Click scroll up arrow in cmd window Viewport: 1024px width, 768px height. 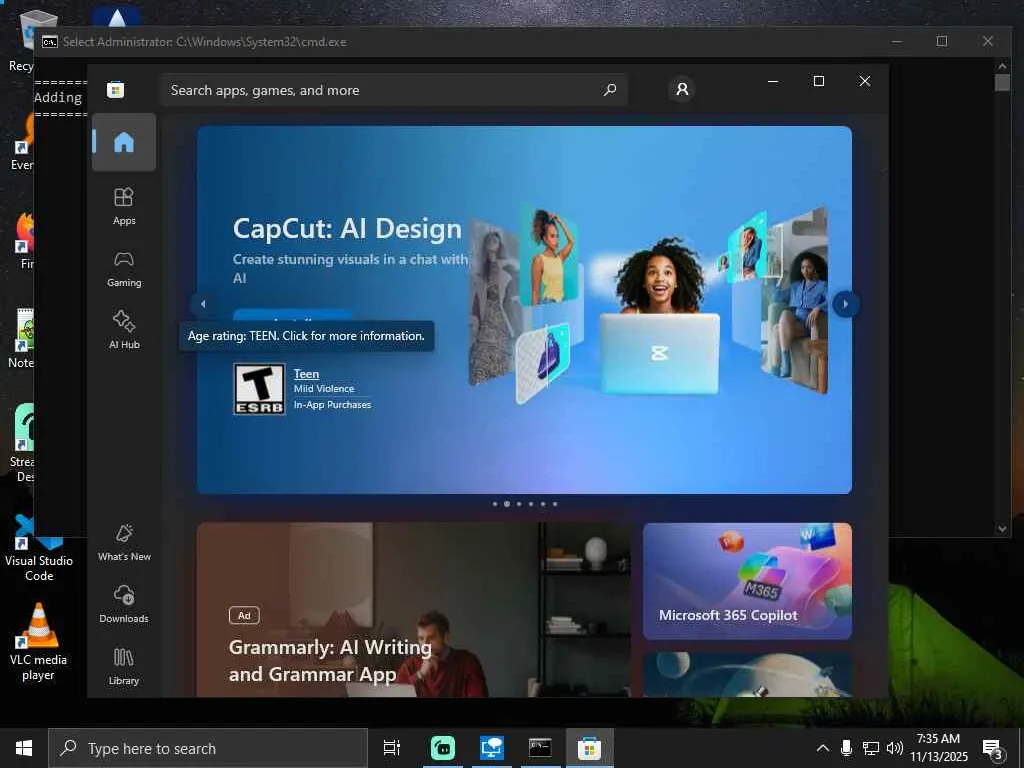click(1002, 66)
